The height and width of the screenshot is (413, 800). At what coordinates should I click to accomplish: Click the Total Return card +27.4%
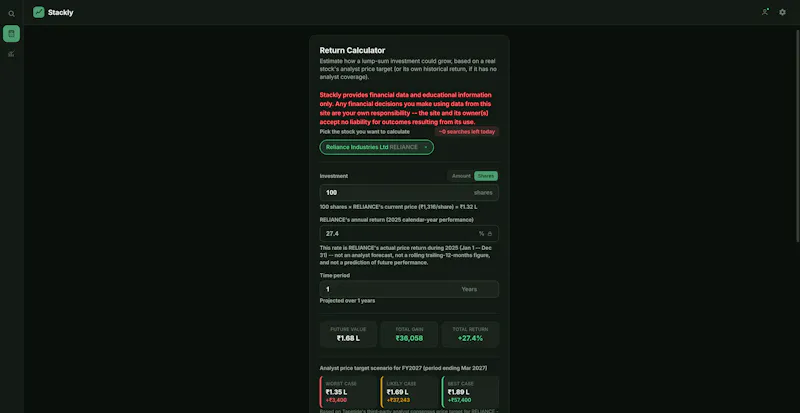click(470, 334)
